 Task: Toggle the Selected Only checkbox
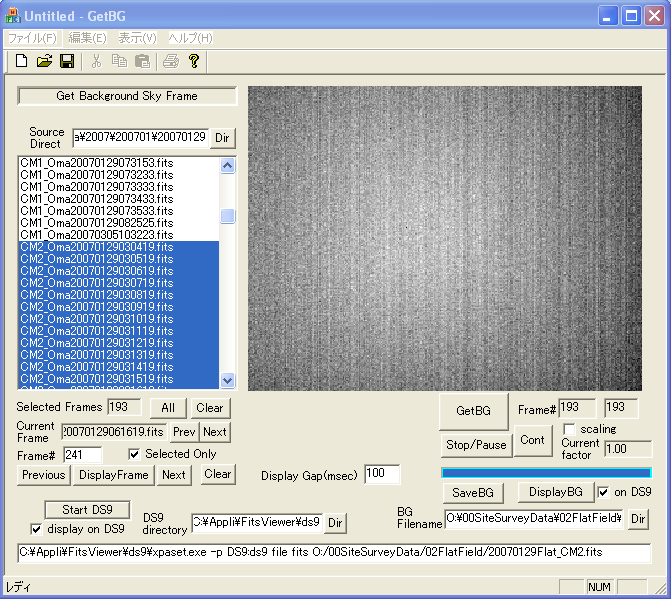click(x=135, y=455)
